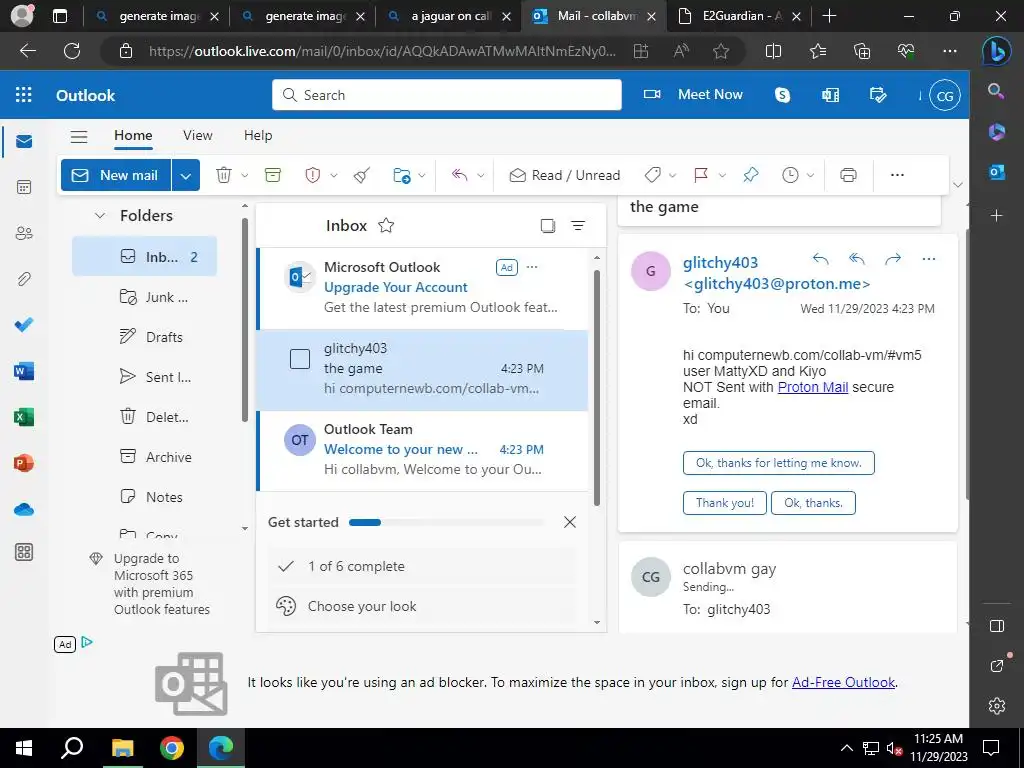Image resolution: width=1024 pixels, height=768 pixels.
Task: Open Chrome from the Windows taskbar
Action: click(x=172, y=748)
